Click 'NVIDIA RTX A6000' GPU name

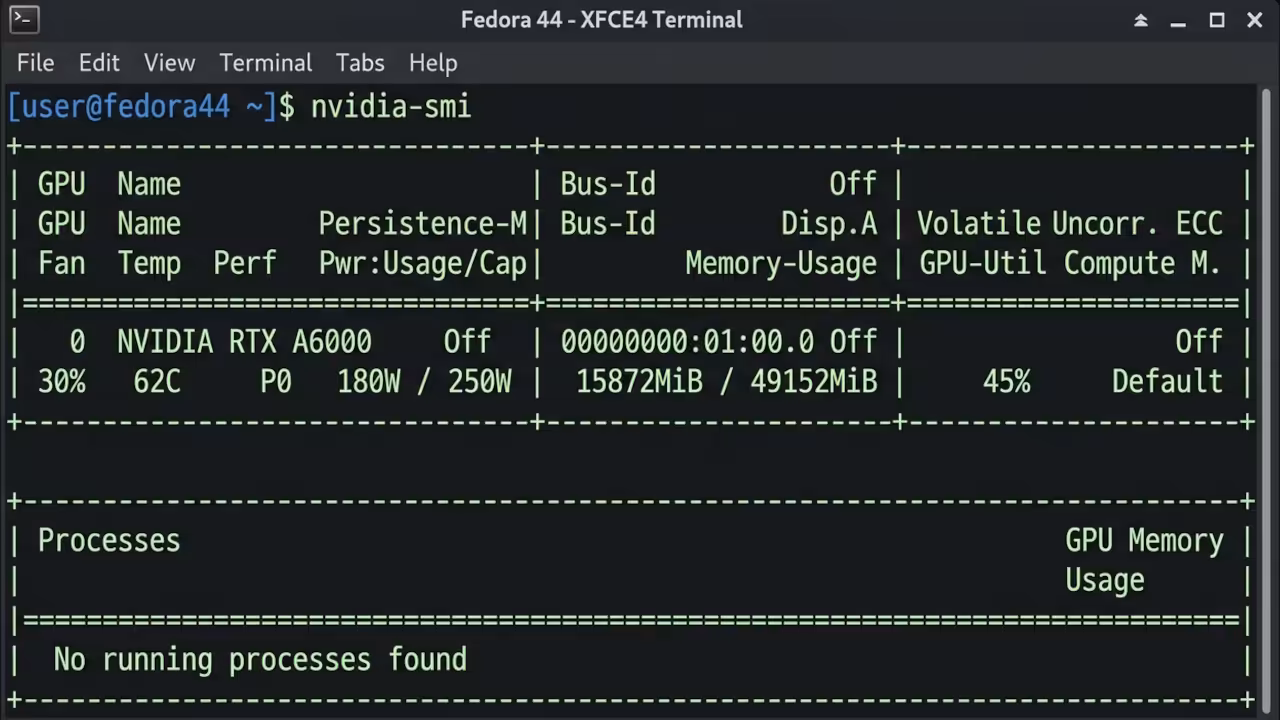pyautogui.click(x=244, y=342)
